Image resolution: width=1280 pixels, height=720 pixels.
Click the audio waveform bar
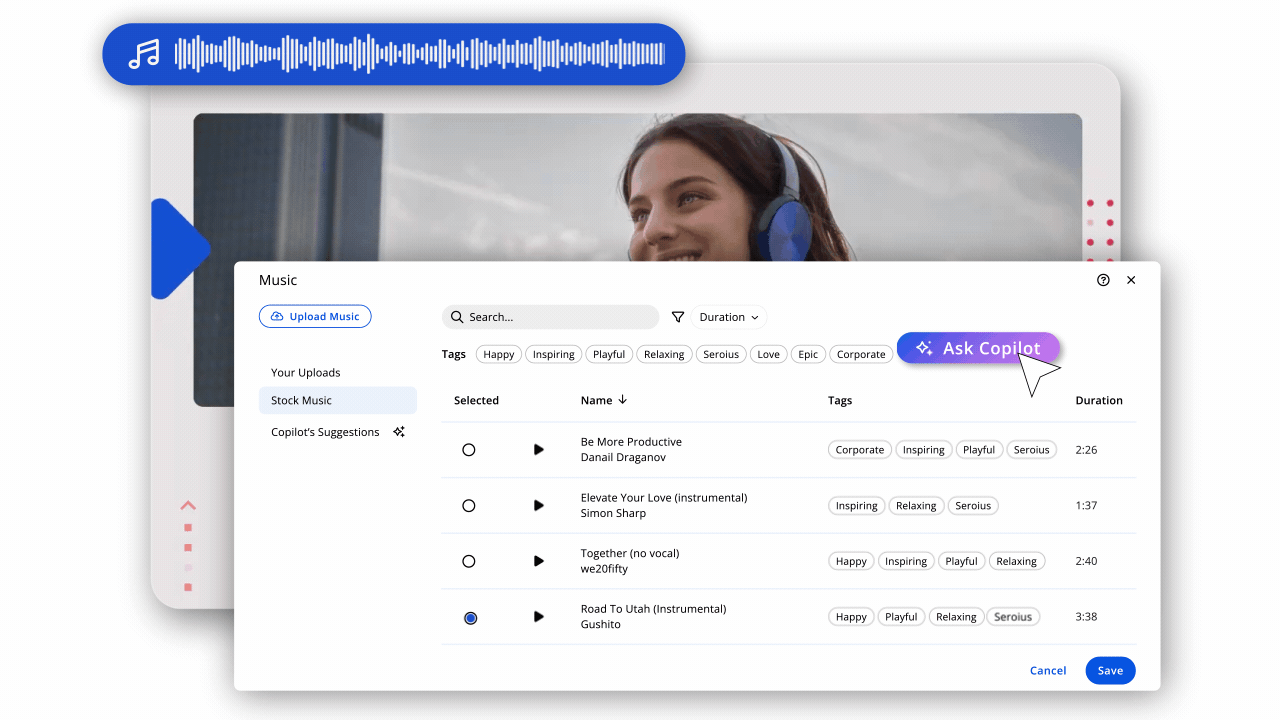tap(420, 54)
